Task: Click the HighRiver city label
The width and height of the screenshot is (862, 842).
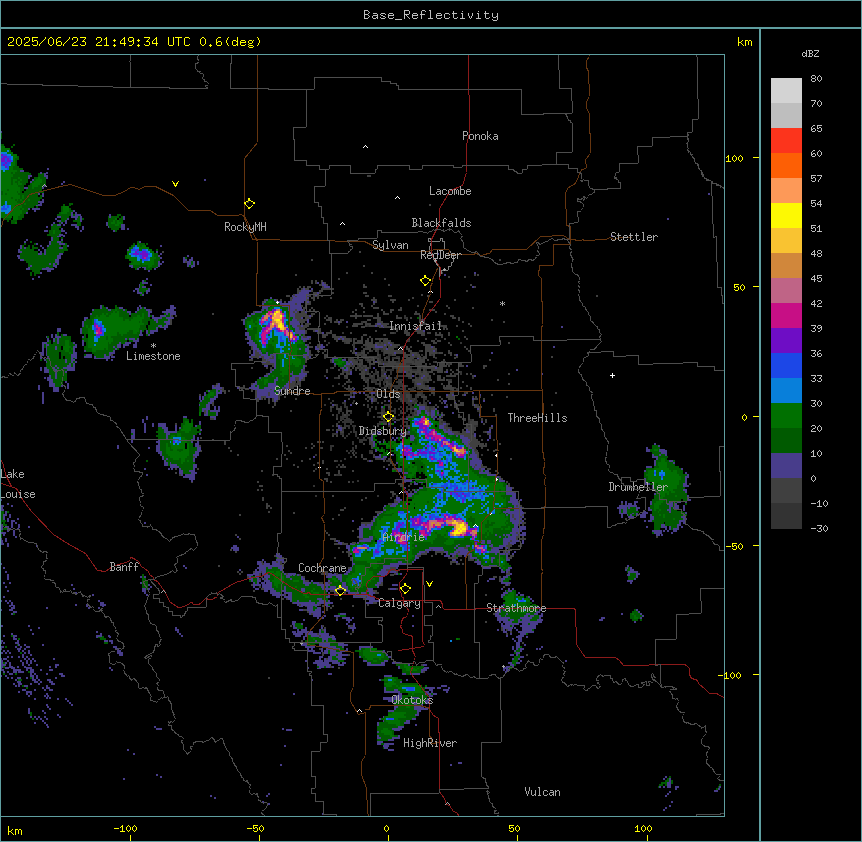Action: pos(430,743)
